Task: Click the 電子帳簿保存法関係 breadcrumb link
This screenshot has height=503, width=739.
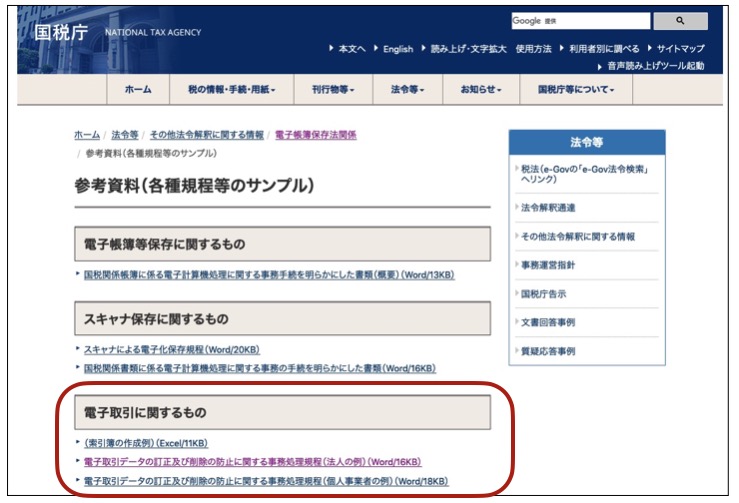Action: 315,134
